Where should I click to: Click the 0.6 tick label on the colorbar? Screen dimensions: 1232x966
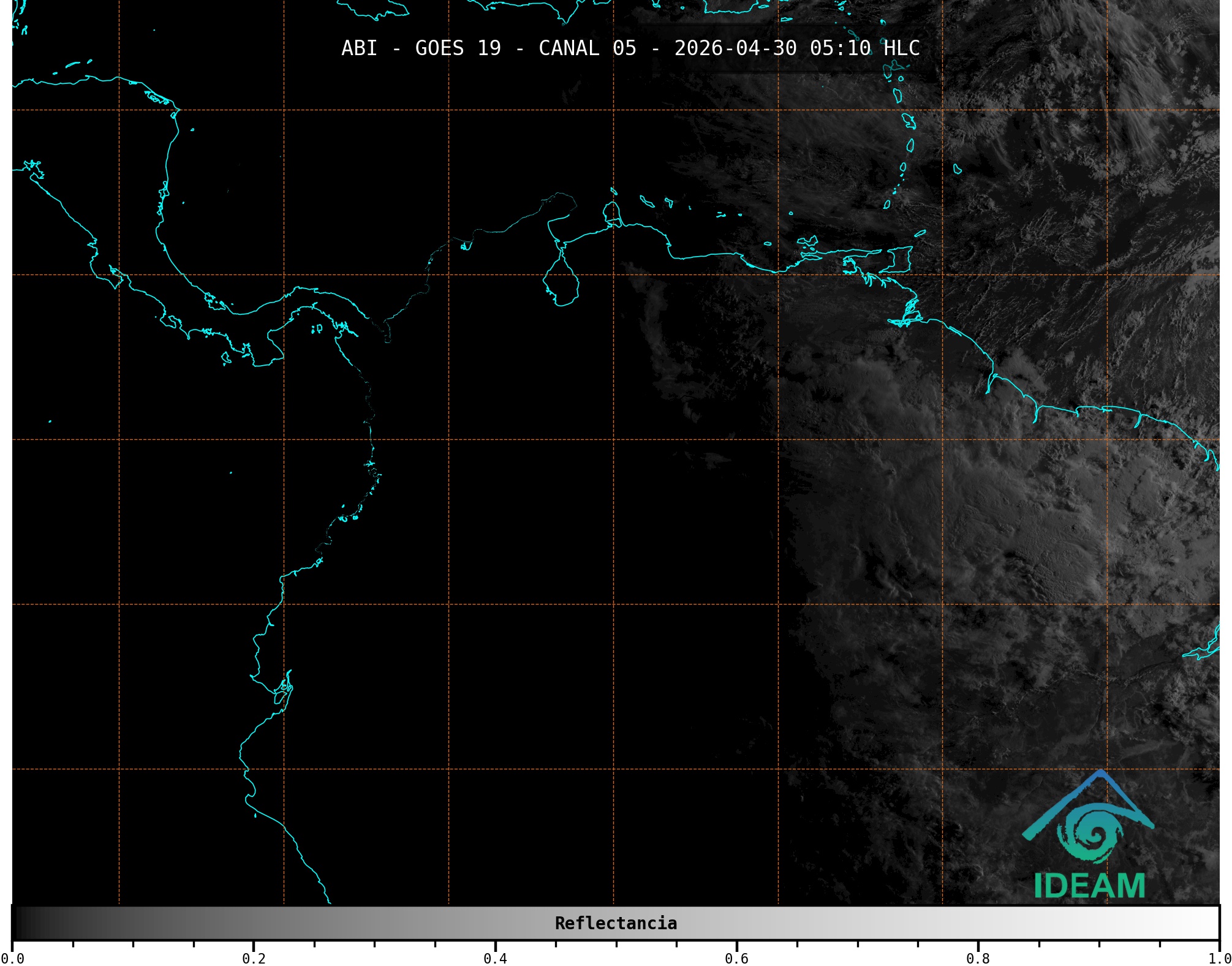coord(736,958)
